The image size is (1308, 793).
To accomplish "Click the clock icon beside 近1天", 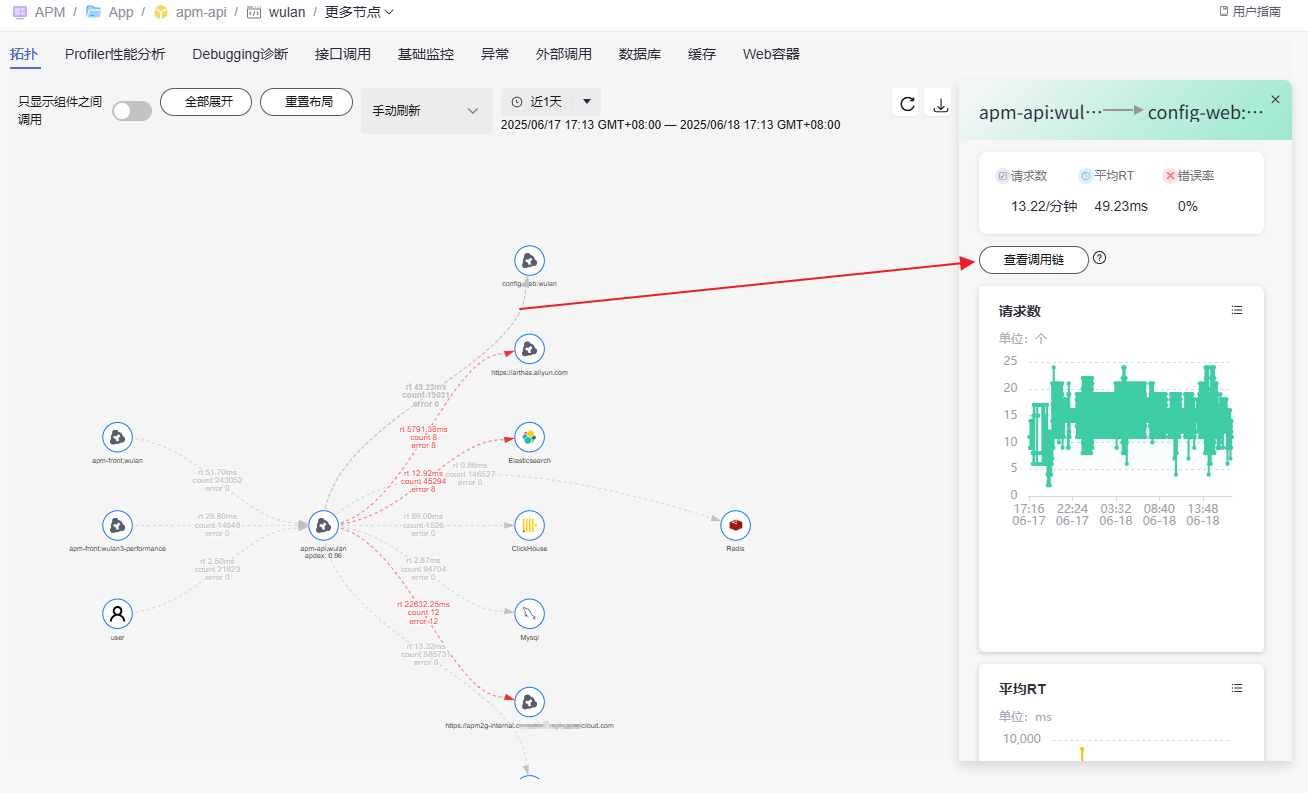I will (517, 102).
